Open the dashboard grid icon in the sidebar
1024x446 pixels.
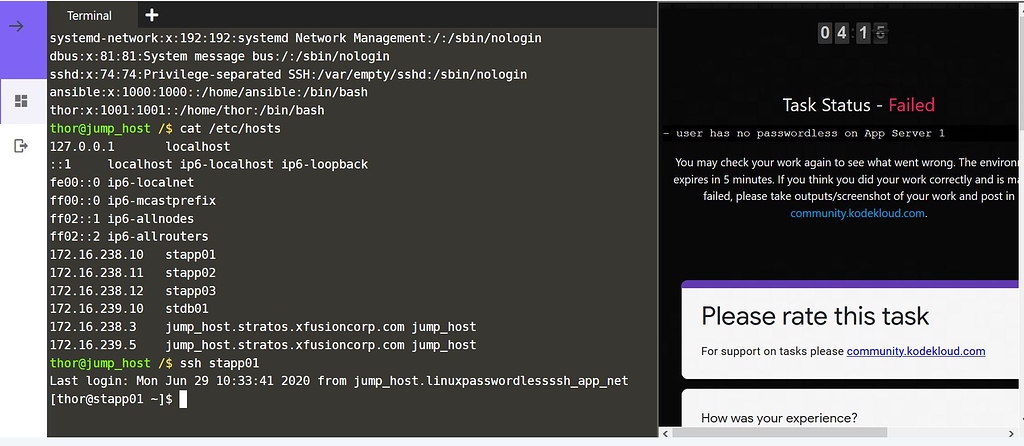coord(19,101)
